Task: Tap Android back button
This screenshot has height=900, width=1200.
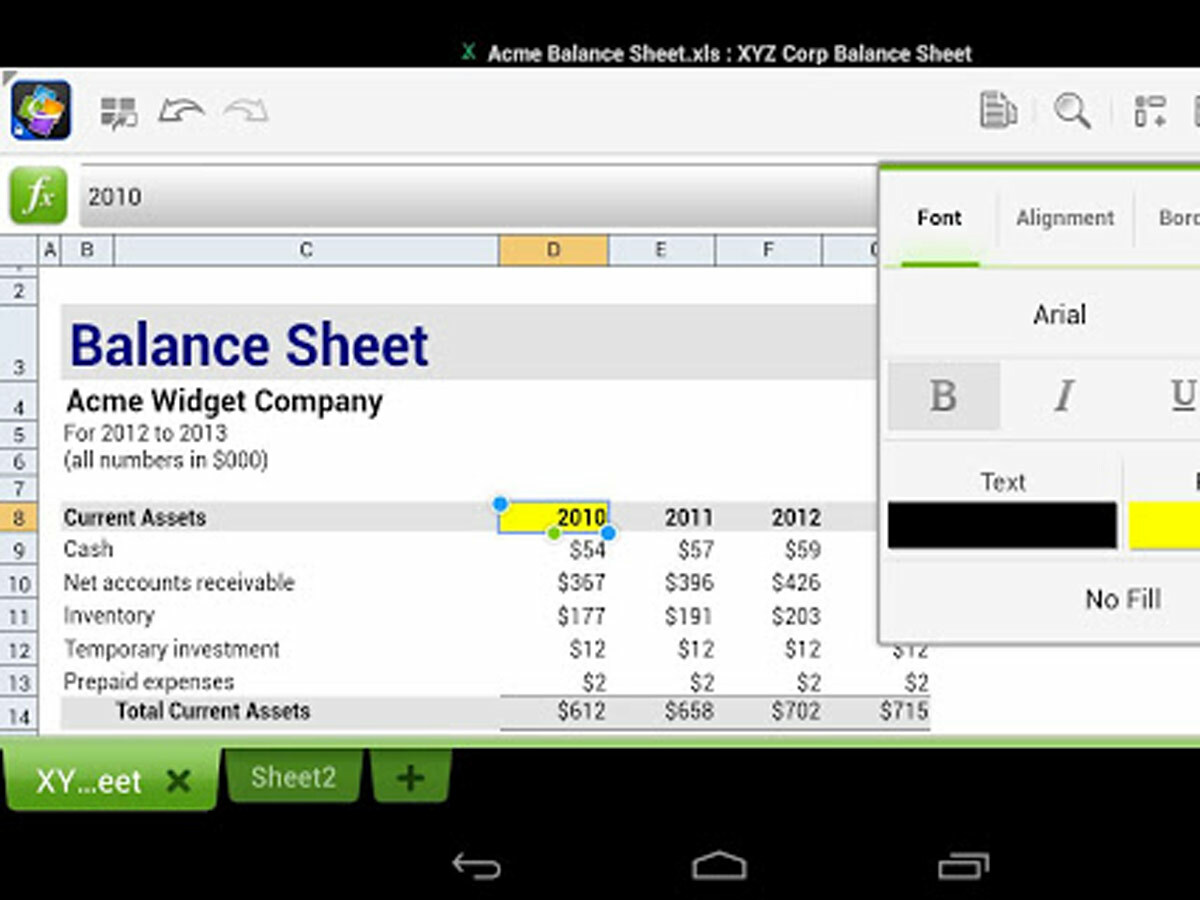Action: [476, 865]
